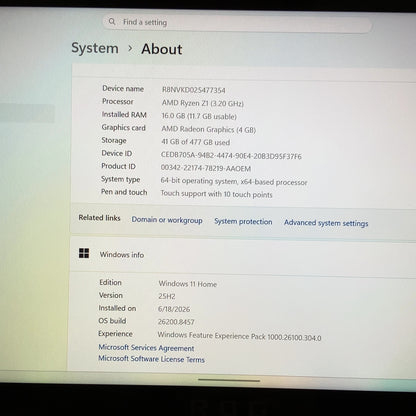Select the highlighted item in the left sidebar
416x416 pixels.
tap(27, 113)
